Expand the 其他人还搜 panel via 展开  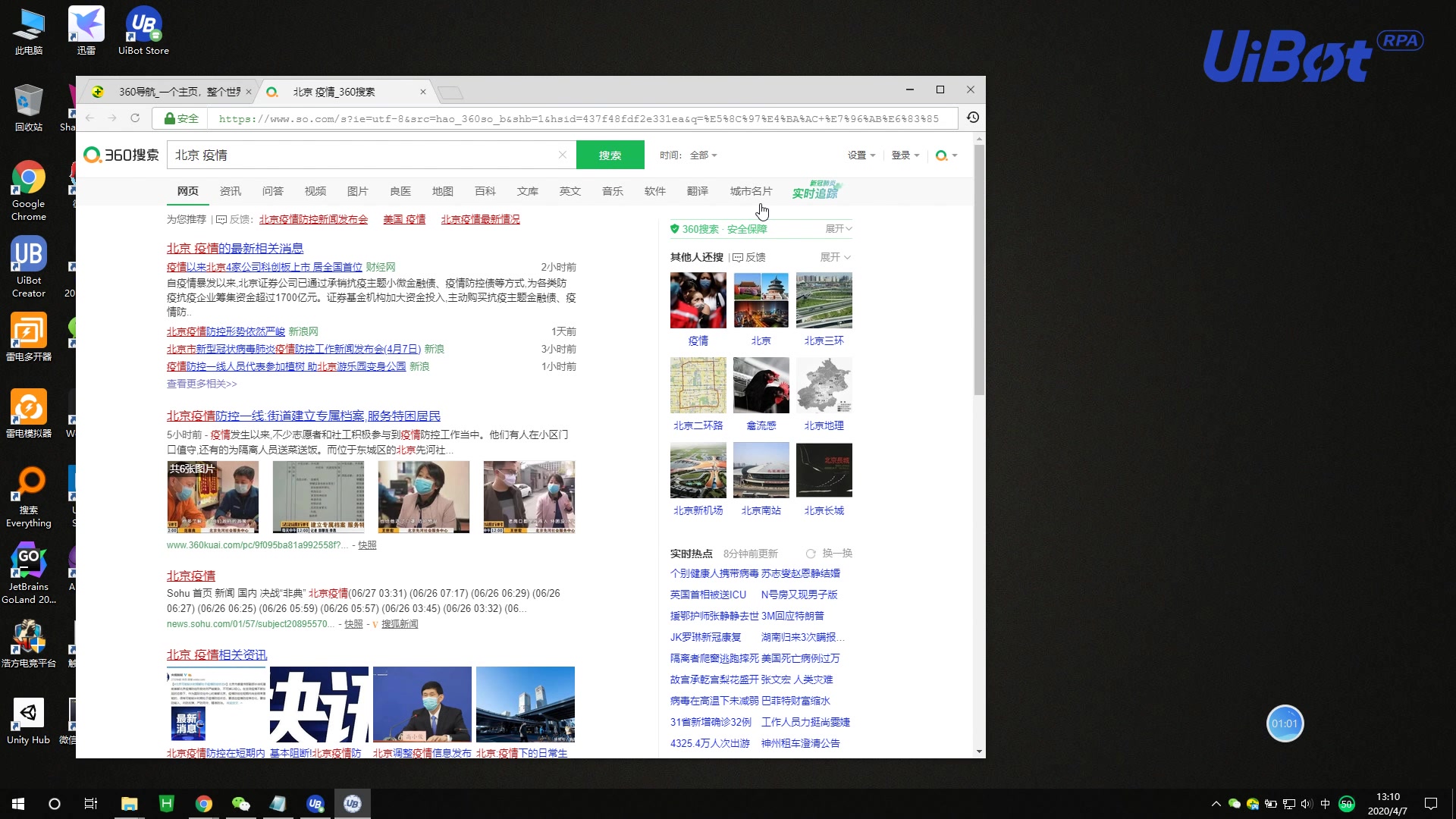pyautogui.click(x=833, y=257)
